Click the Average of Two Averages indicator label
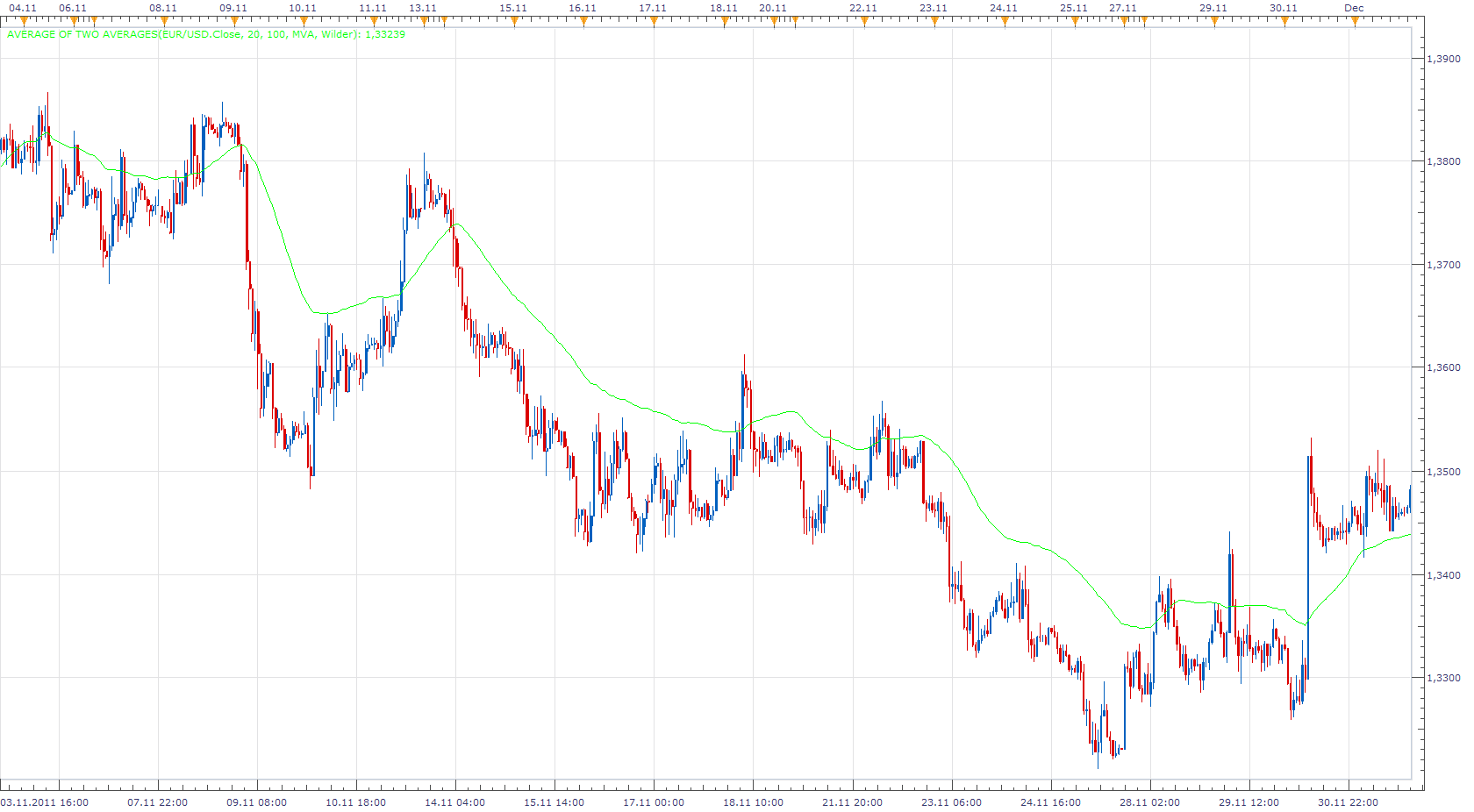This screenshot has height=812, width=1474. [x=206, y=35]
